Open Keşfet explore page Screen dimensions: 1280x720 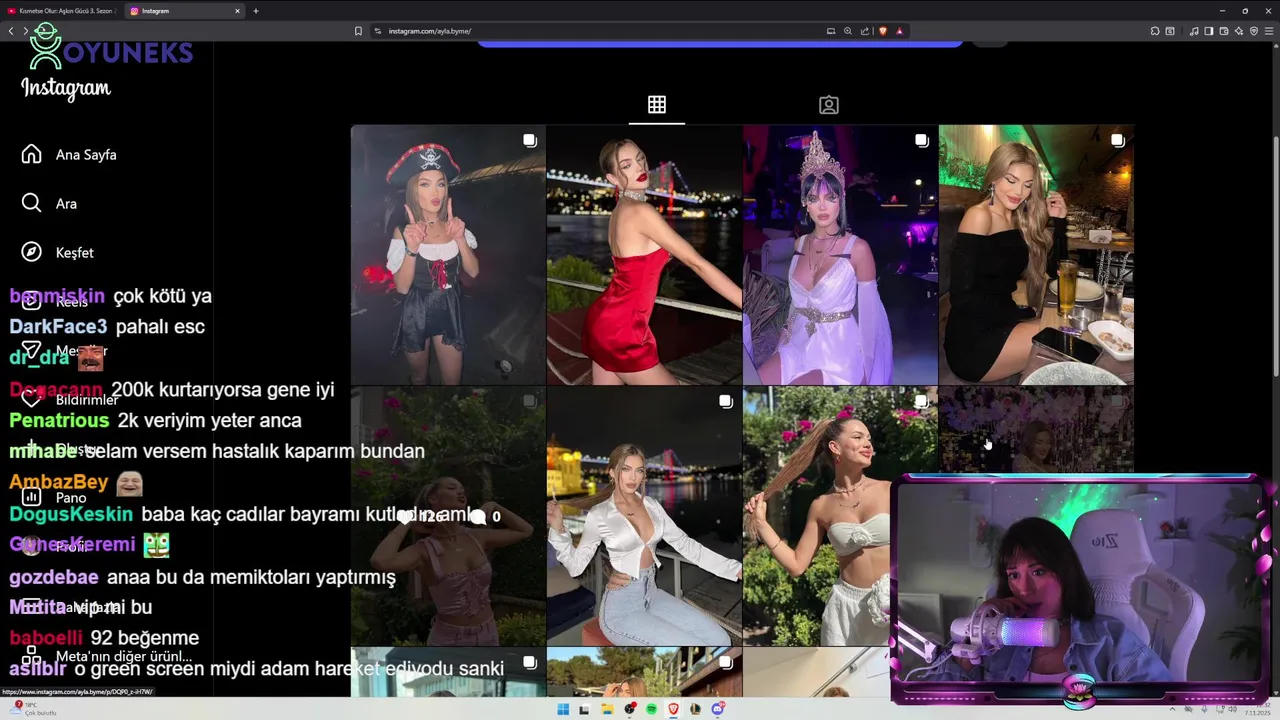(58, 252)
